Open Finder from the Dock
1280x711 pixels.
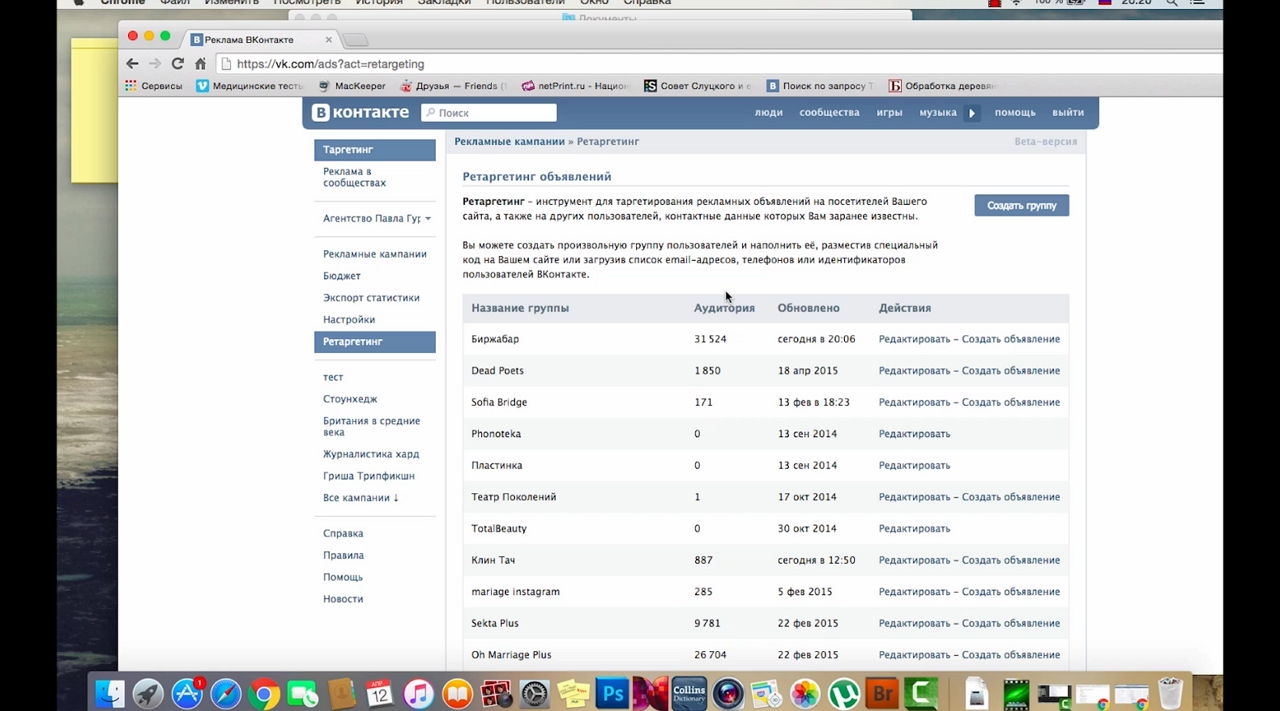[x=110, y=693]
